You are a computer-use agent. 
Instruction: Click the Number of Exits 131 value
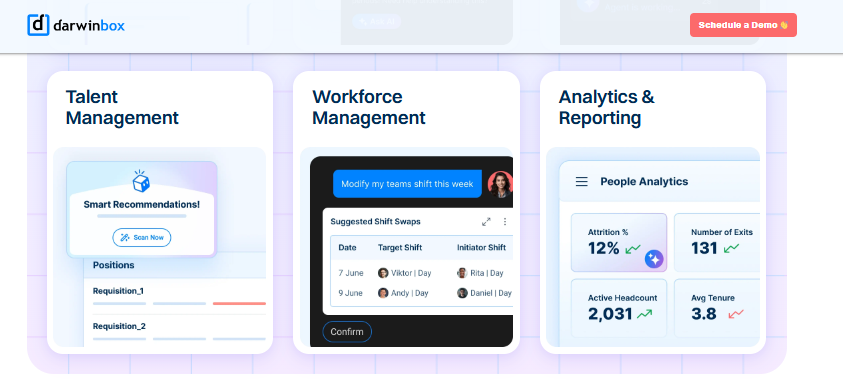(x=704, y=248)
